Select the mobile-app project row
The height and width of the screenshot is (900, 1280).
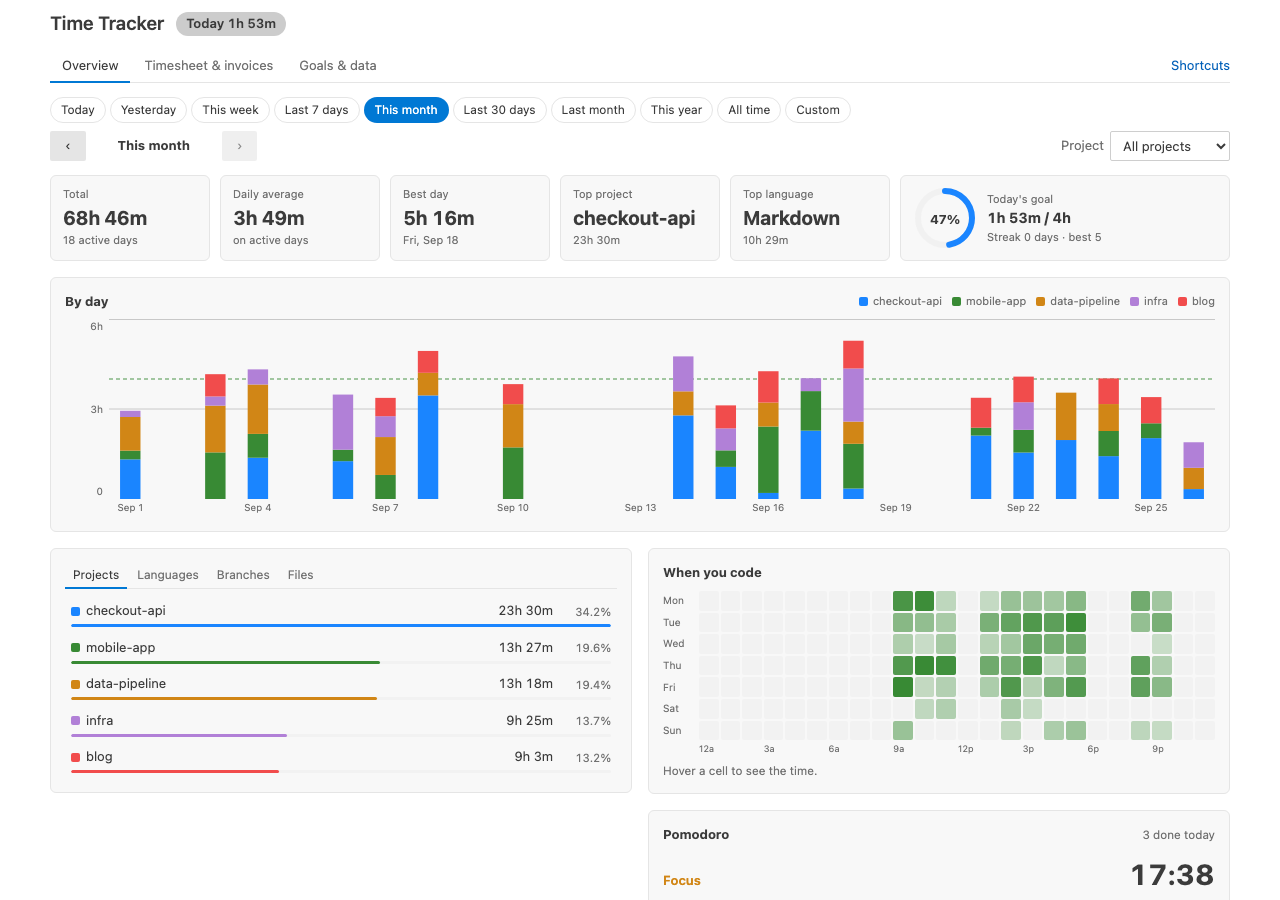pos(341,650)
